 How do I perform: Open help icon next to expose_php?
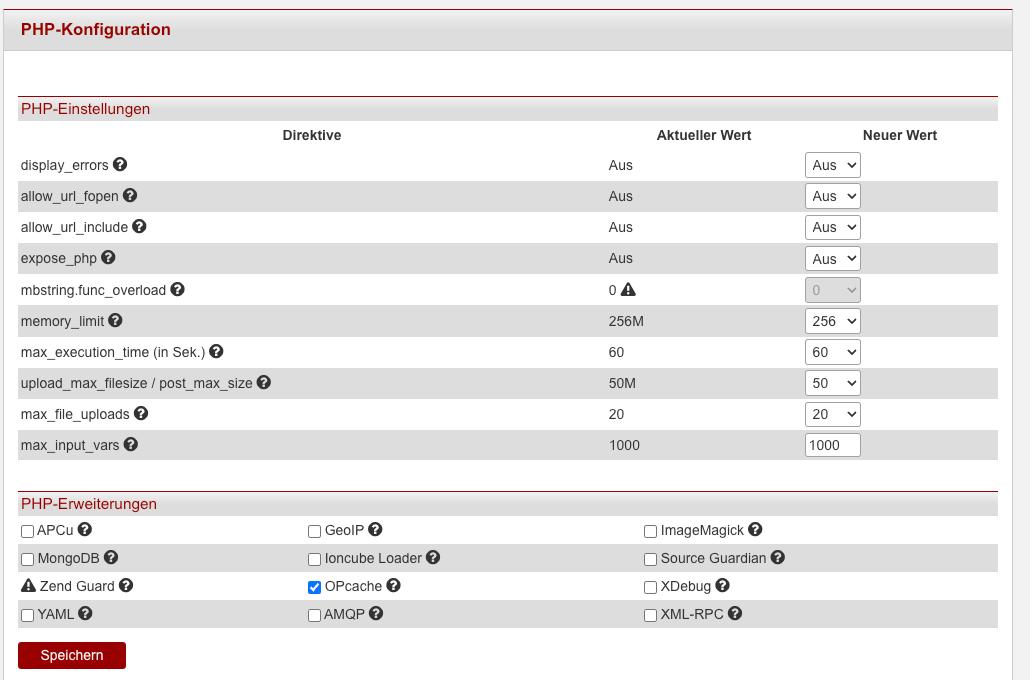tap(108, 258)
